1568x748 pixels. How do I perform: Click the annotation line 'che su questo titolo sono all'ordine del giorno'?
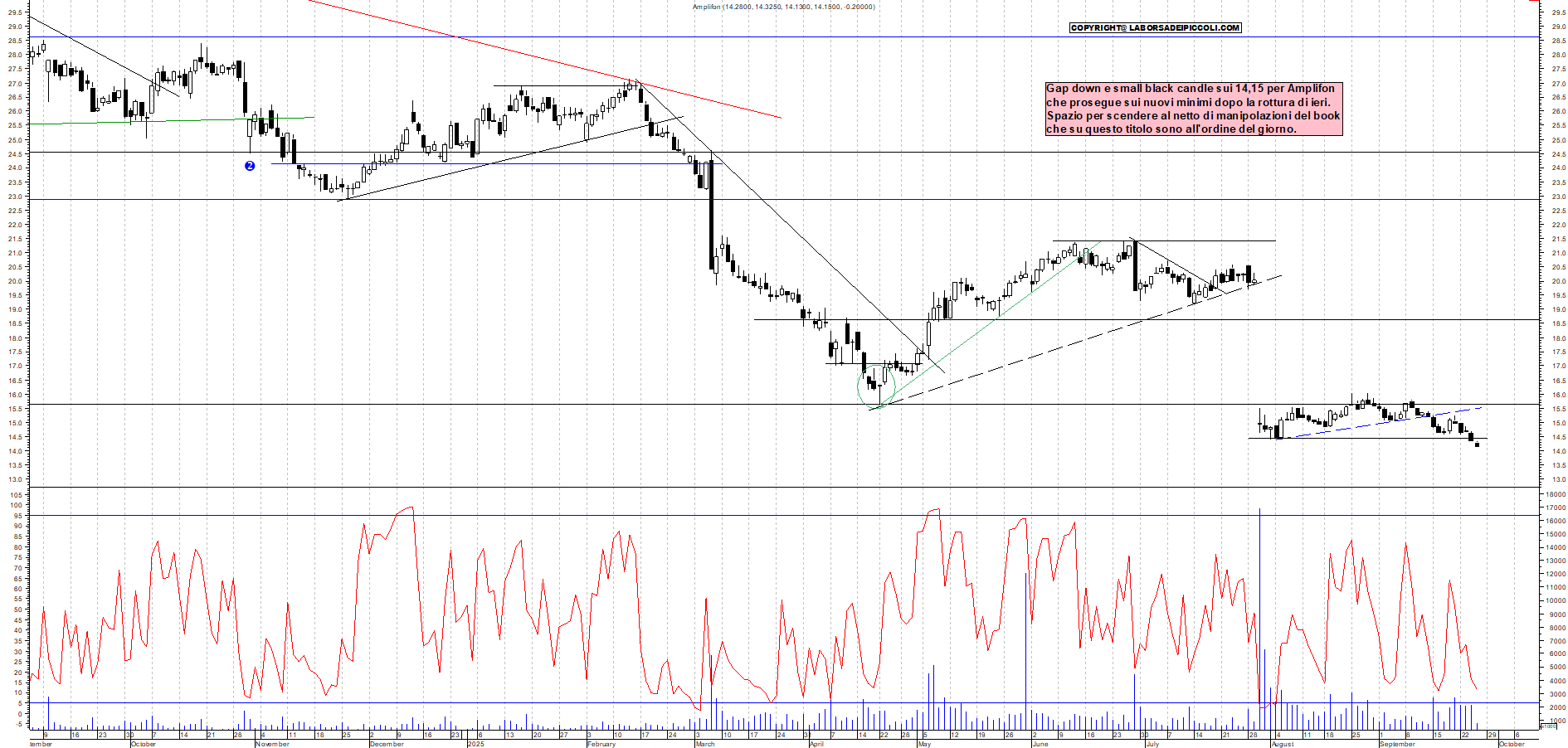click(x=1171, y=129)
